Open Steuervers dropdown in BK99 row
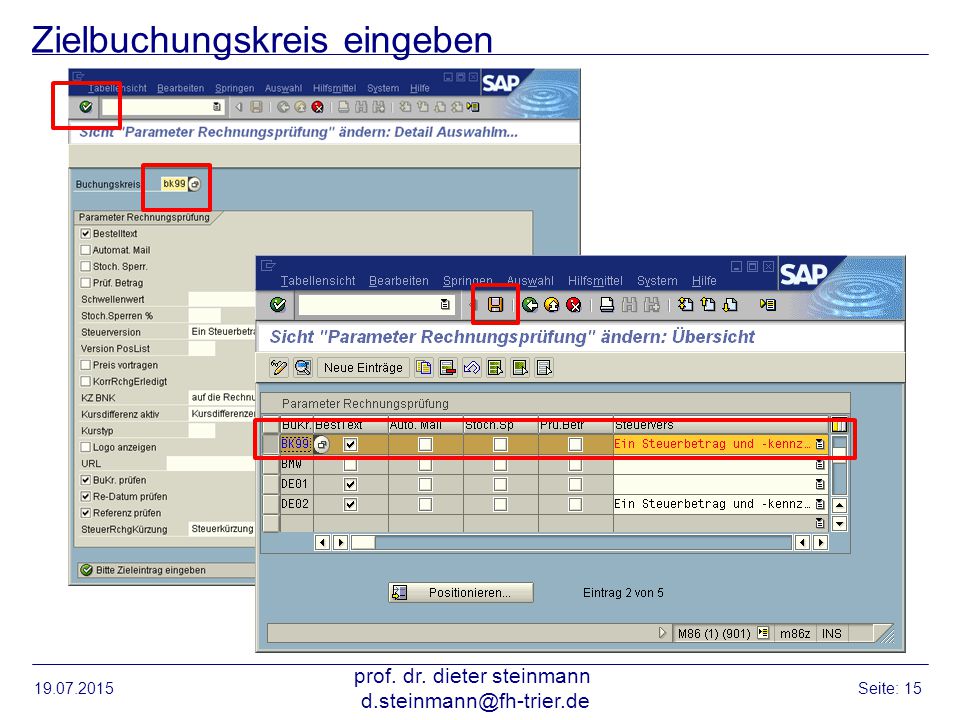960x720 pixels. click(x=820, y=444)
